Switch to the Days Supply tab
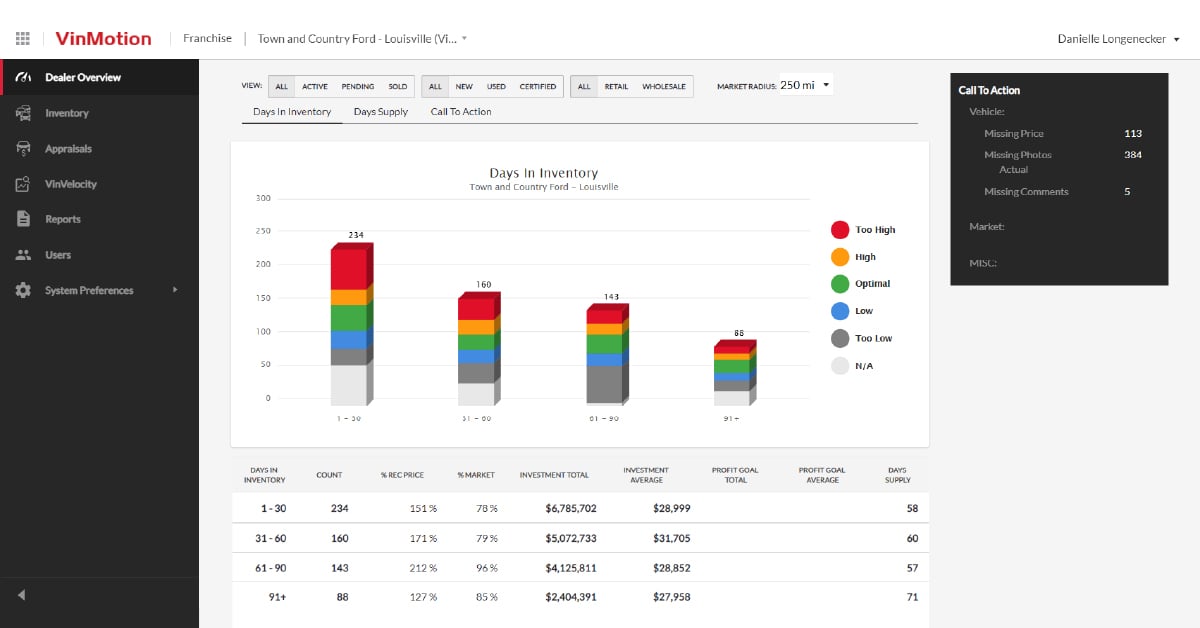Image resolution: width=1200 pixels, height=628 pixels. (x=380, y=112)
